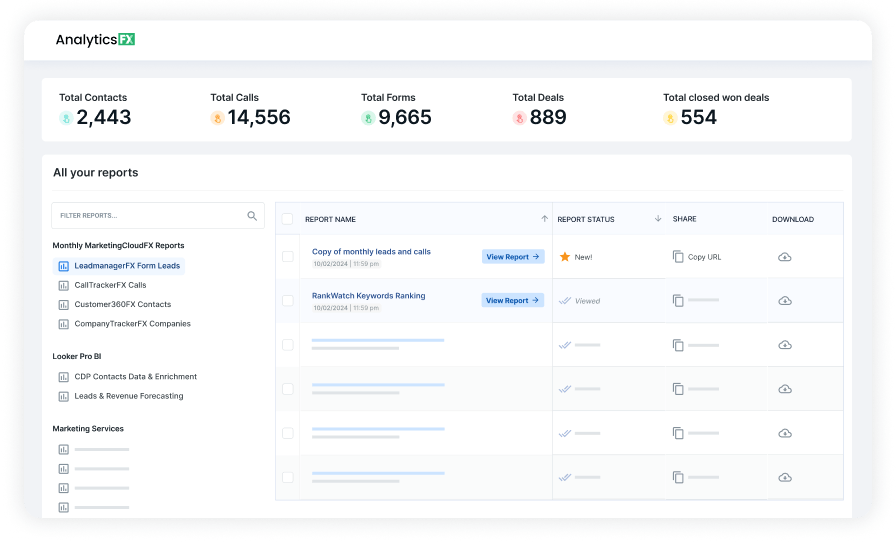Click the Total Calls metric icon
The image size is (896, 542).
point(217,118)
